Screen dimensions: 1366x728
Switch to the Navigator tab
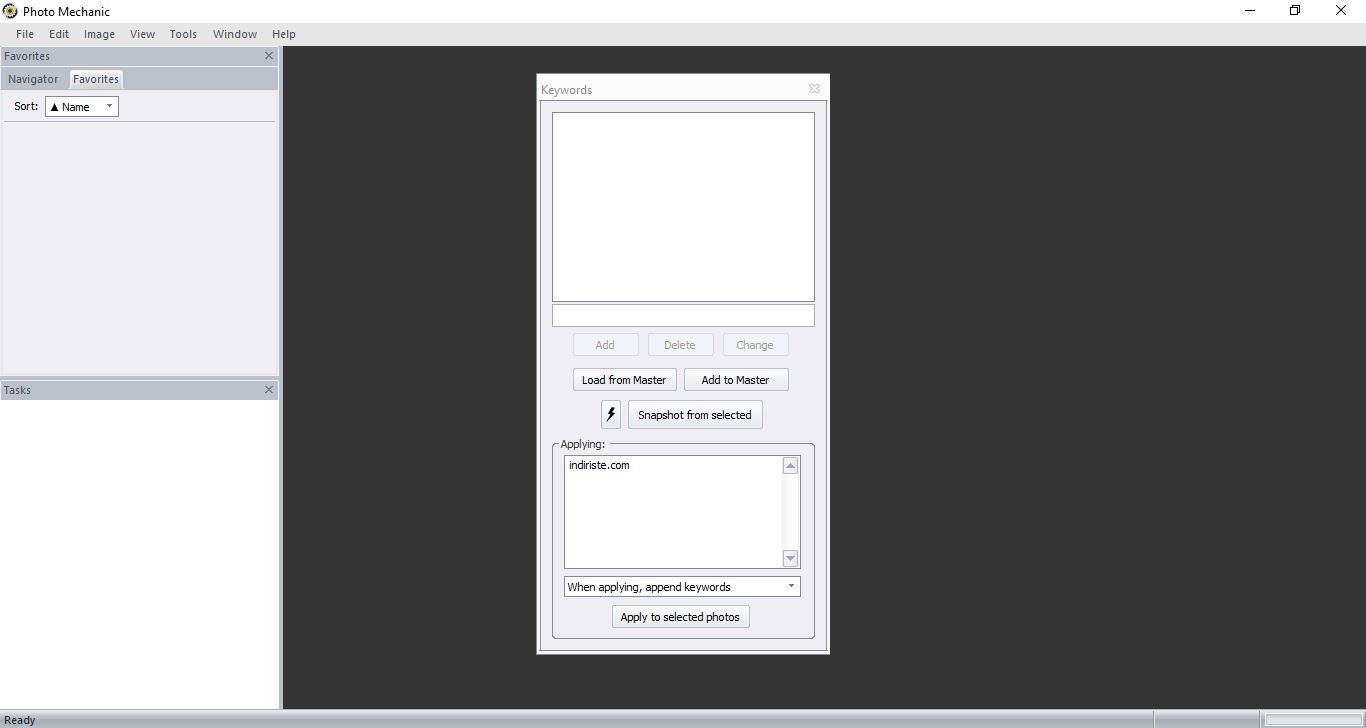33,79
